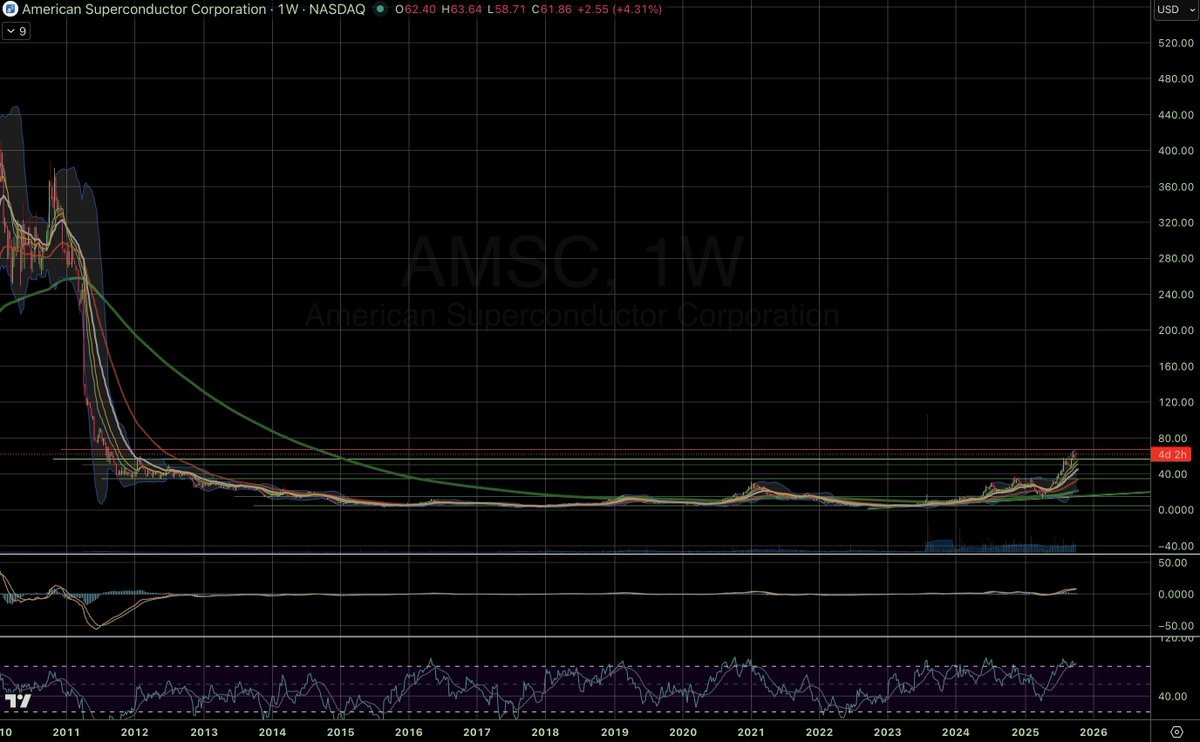The height and width of the screenshot is (742, 1200).
Task: Click the 280.00 price axis label
Action: tap(1176, 259)
